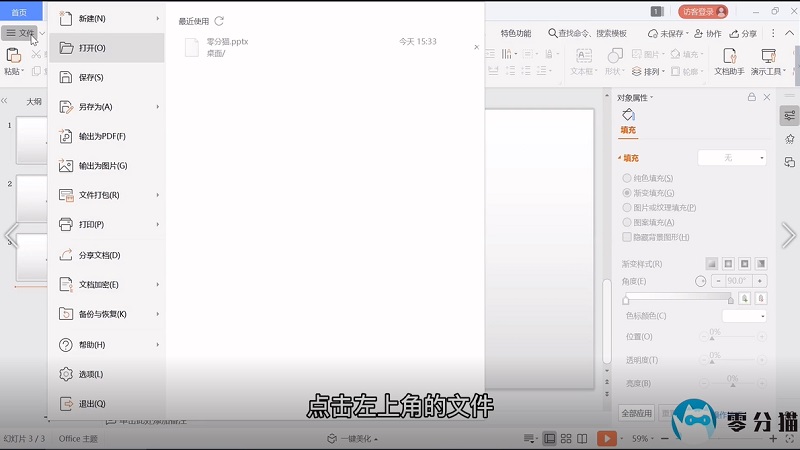Click the 演示工具 presentation tools icon
The width and height of the screenshot is (800, 450).
click(768, 56)
